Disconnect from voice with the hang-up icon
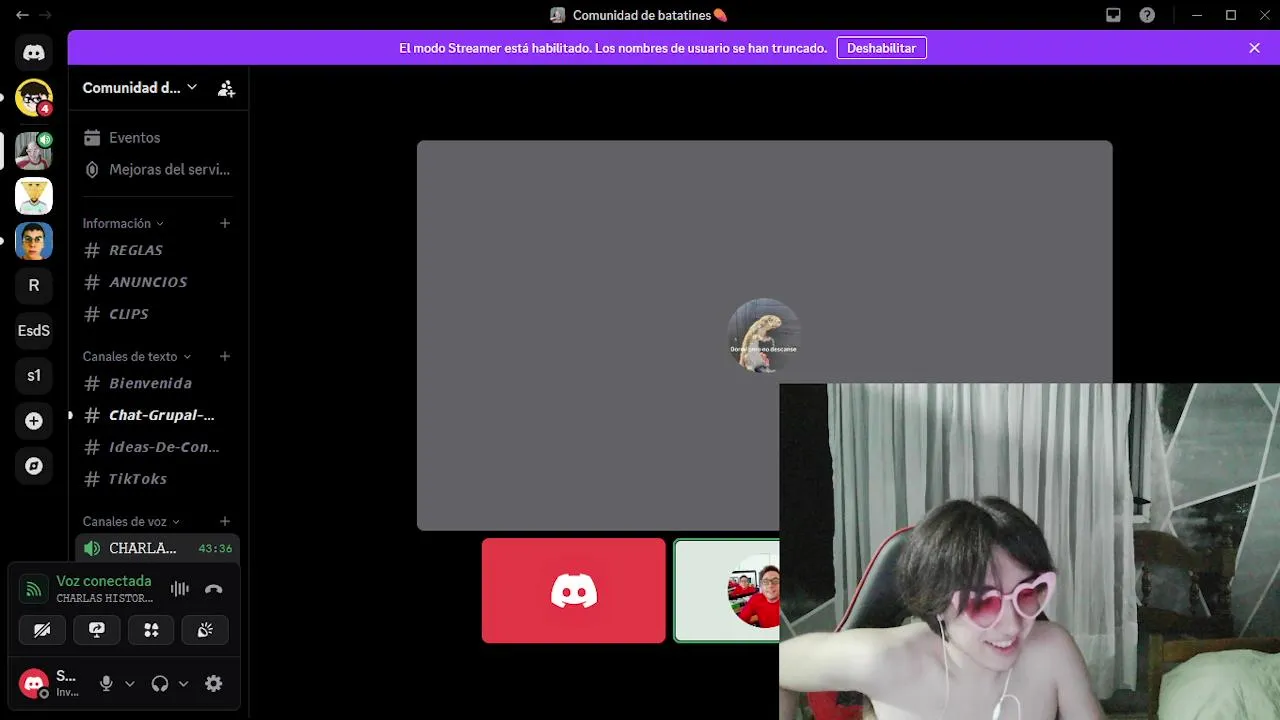The width and height of the screenshot is (1280, 720). pos(213,589)
